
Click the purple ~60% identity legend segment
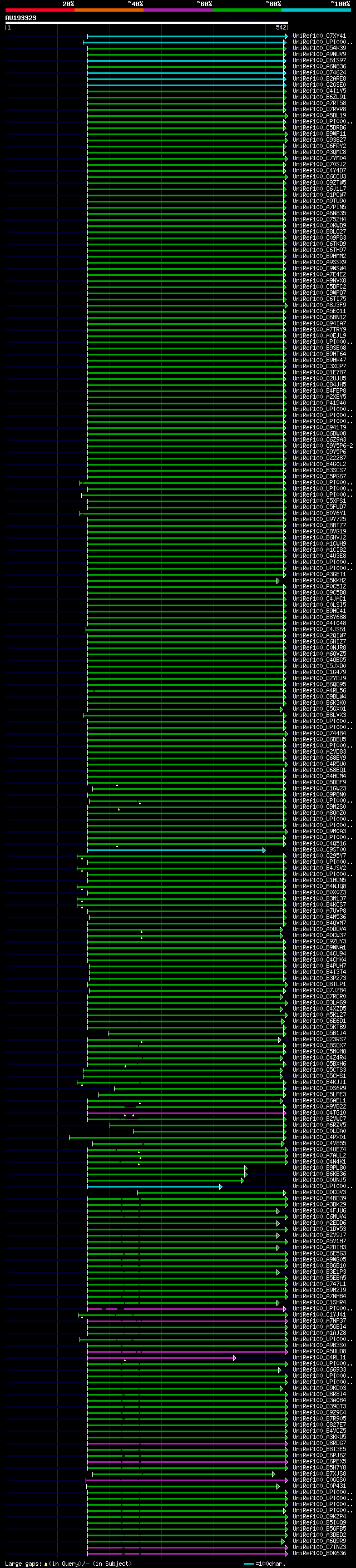tap(179, 10)
